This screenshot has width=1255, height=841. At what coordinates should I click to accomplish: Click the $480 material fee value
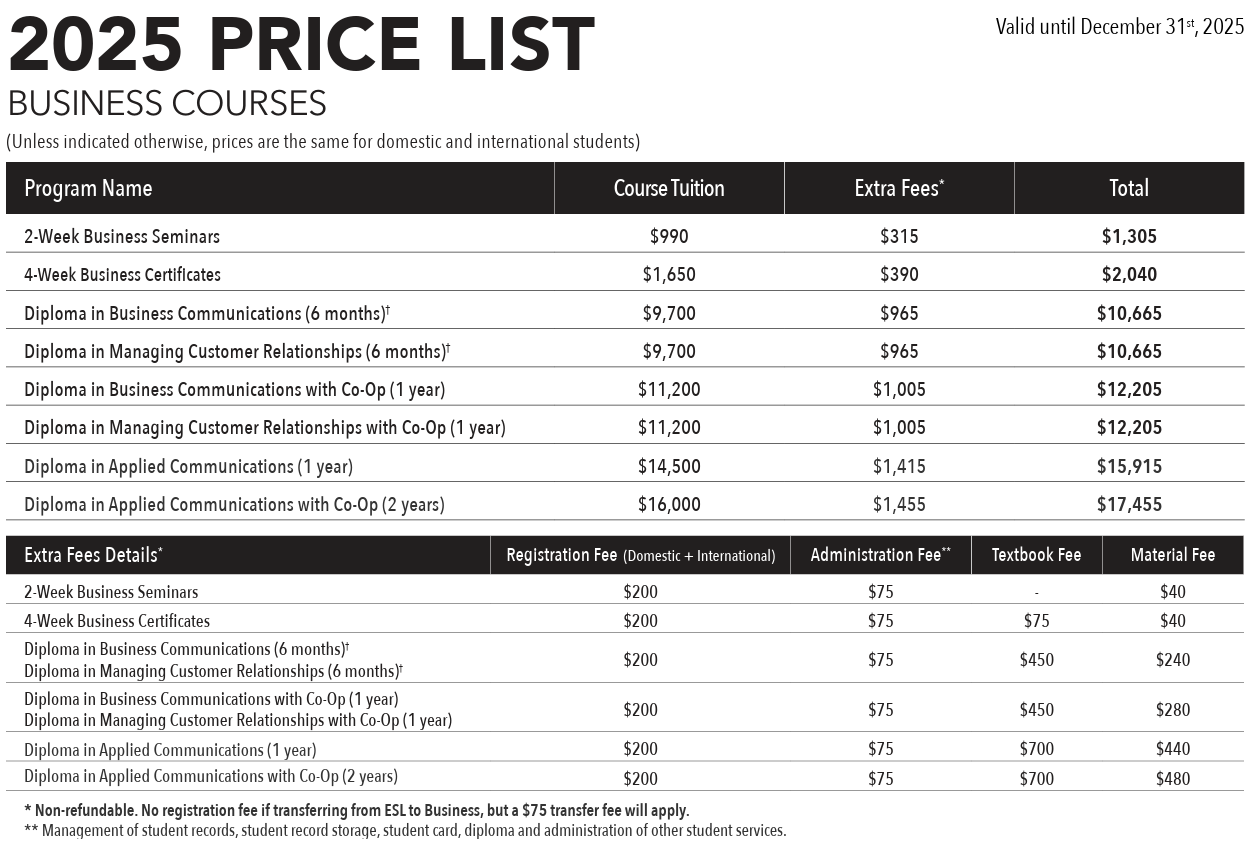pyautogui.click(x=1173, y=778)
